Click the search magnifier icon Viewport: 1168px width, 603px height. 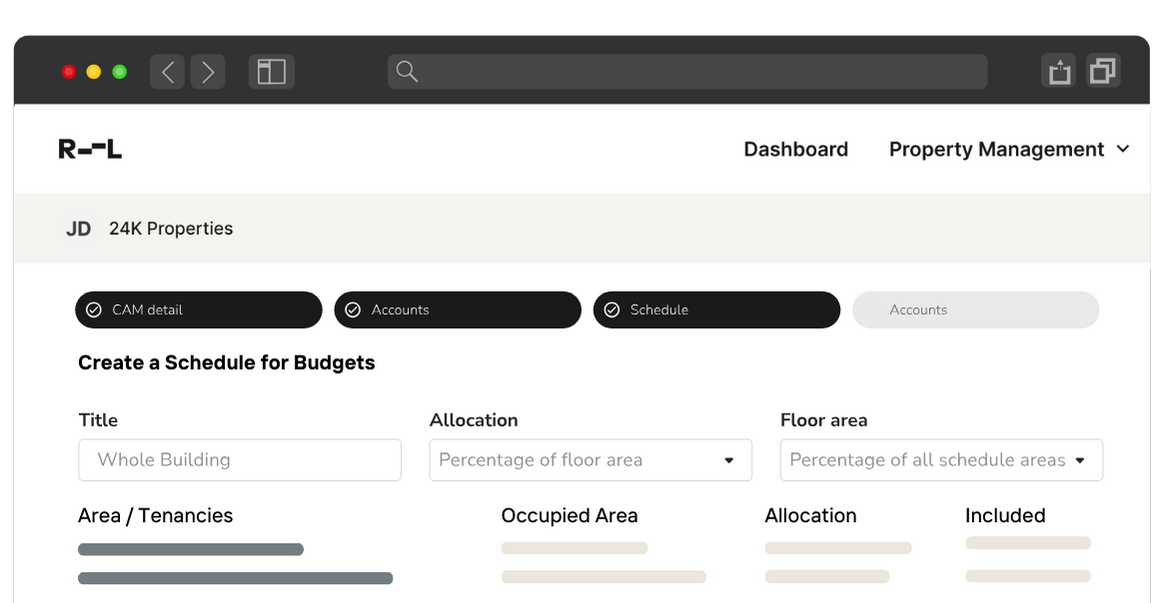click(406, 71)
